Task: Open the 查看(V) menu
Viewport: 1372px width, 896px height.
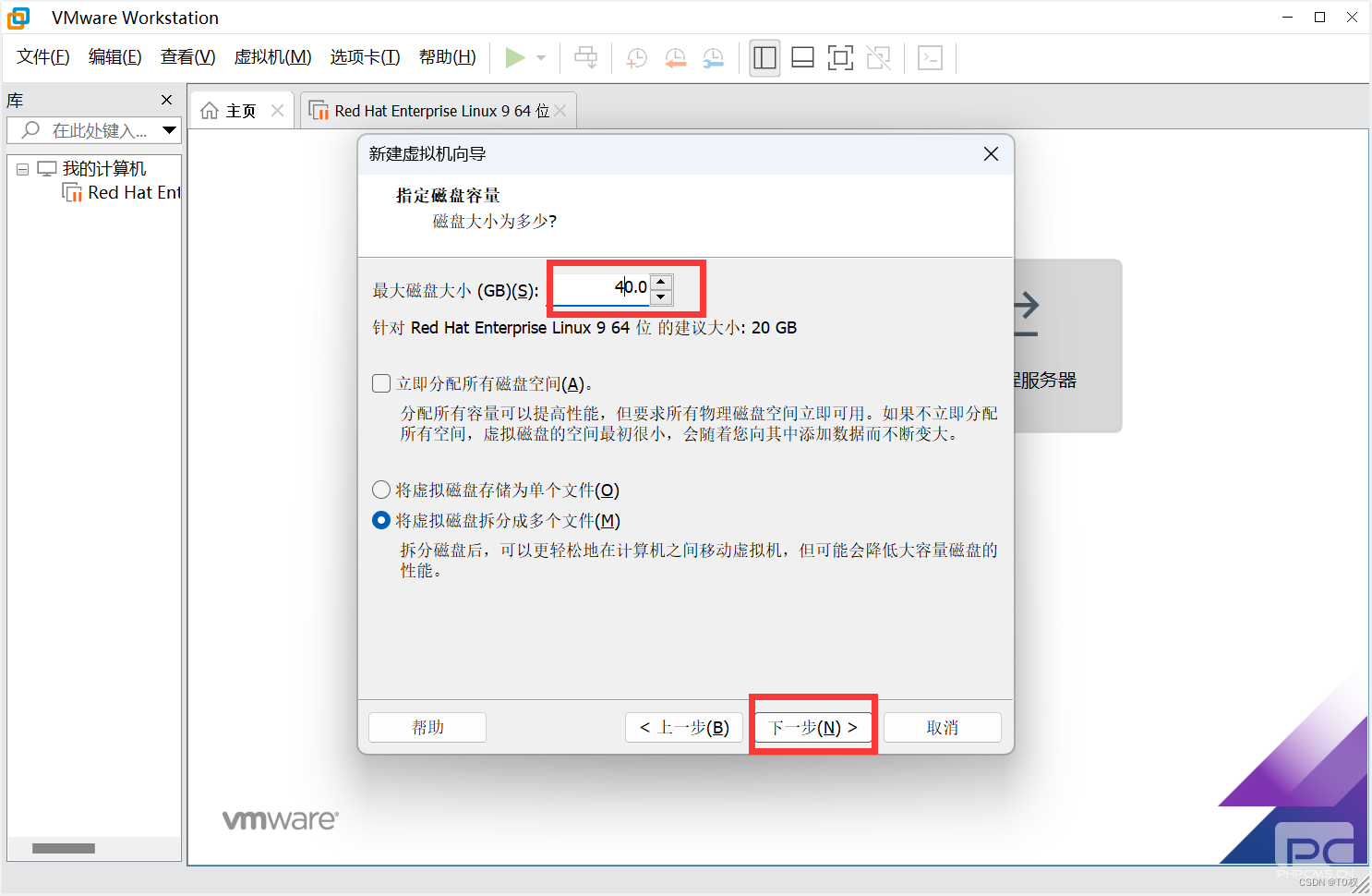Action: pos(188,57)
